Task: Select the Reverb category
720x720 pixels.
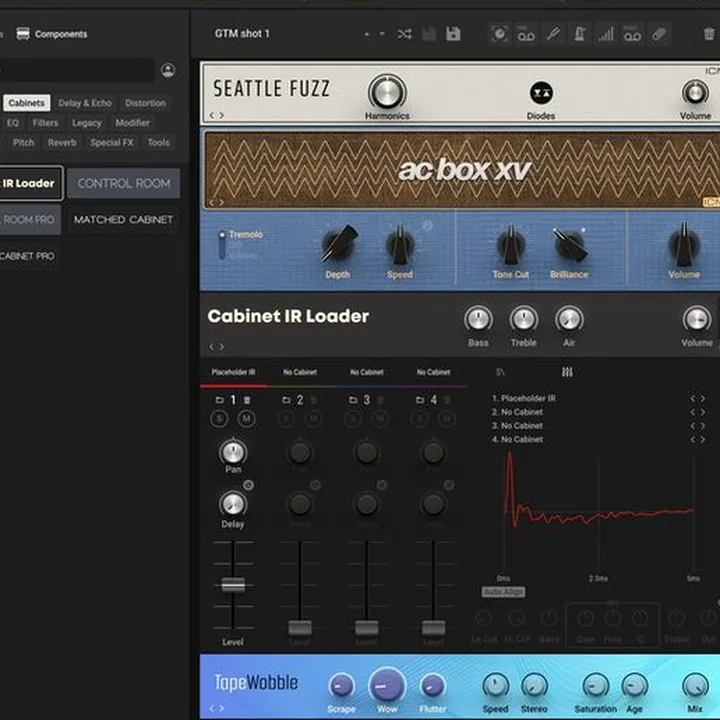Action: [62, 142]
